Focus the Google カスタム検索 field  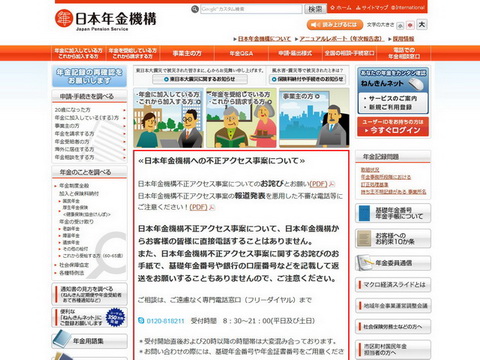[251, 9]
